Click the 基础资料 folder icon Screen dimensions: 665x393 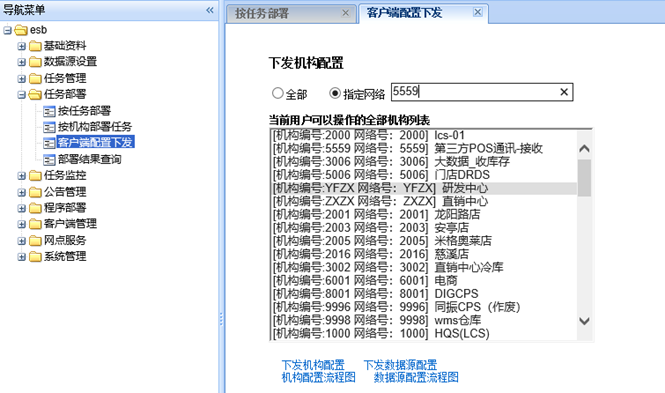[x=35, y=46]
